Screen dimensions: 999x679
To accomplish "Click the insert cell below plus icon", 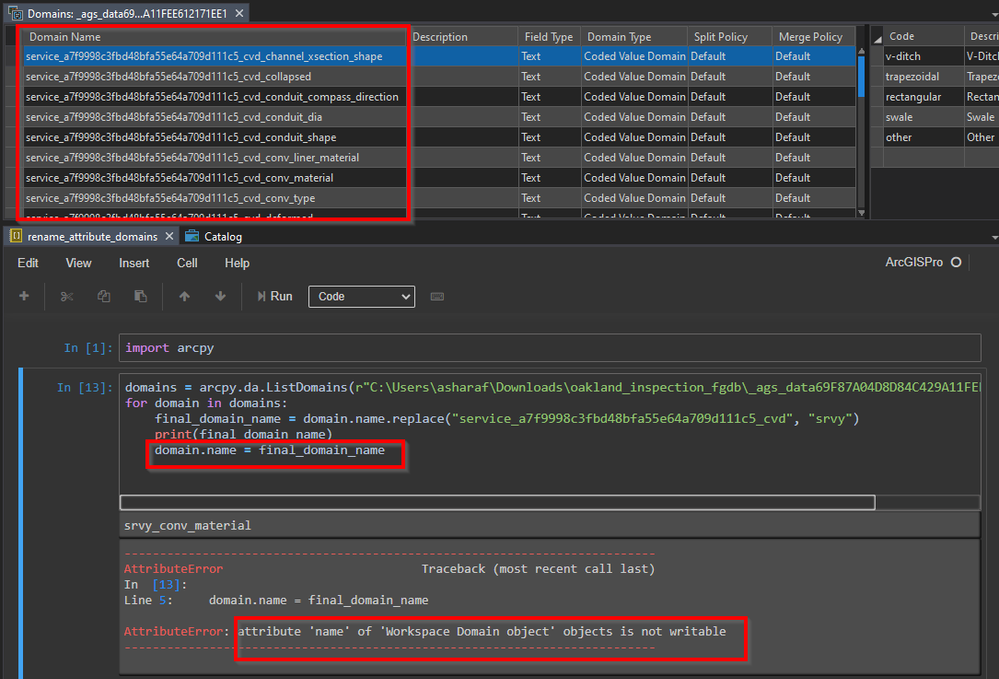I will click(x=24, y=297).
